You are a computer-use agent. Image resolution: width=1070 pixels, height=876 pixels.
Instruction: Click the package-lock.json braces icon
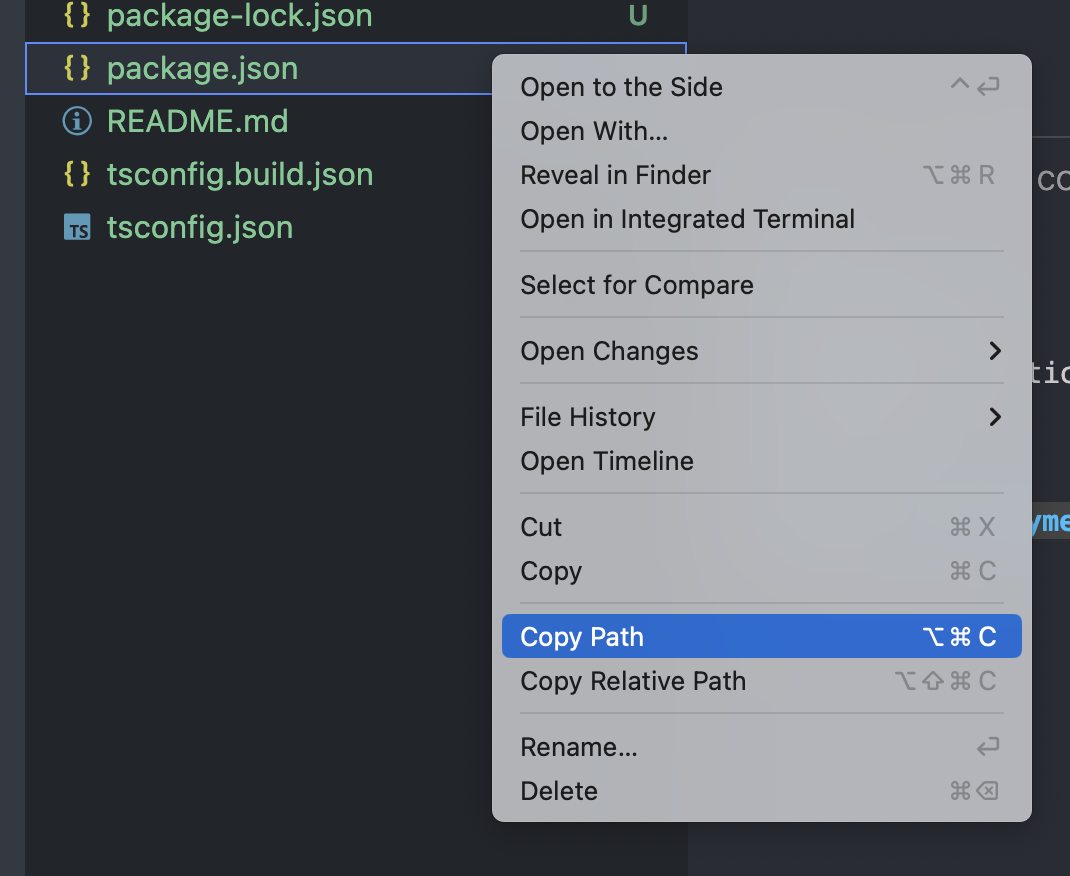(x=77, y=16)
